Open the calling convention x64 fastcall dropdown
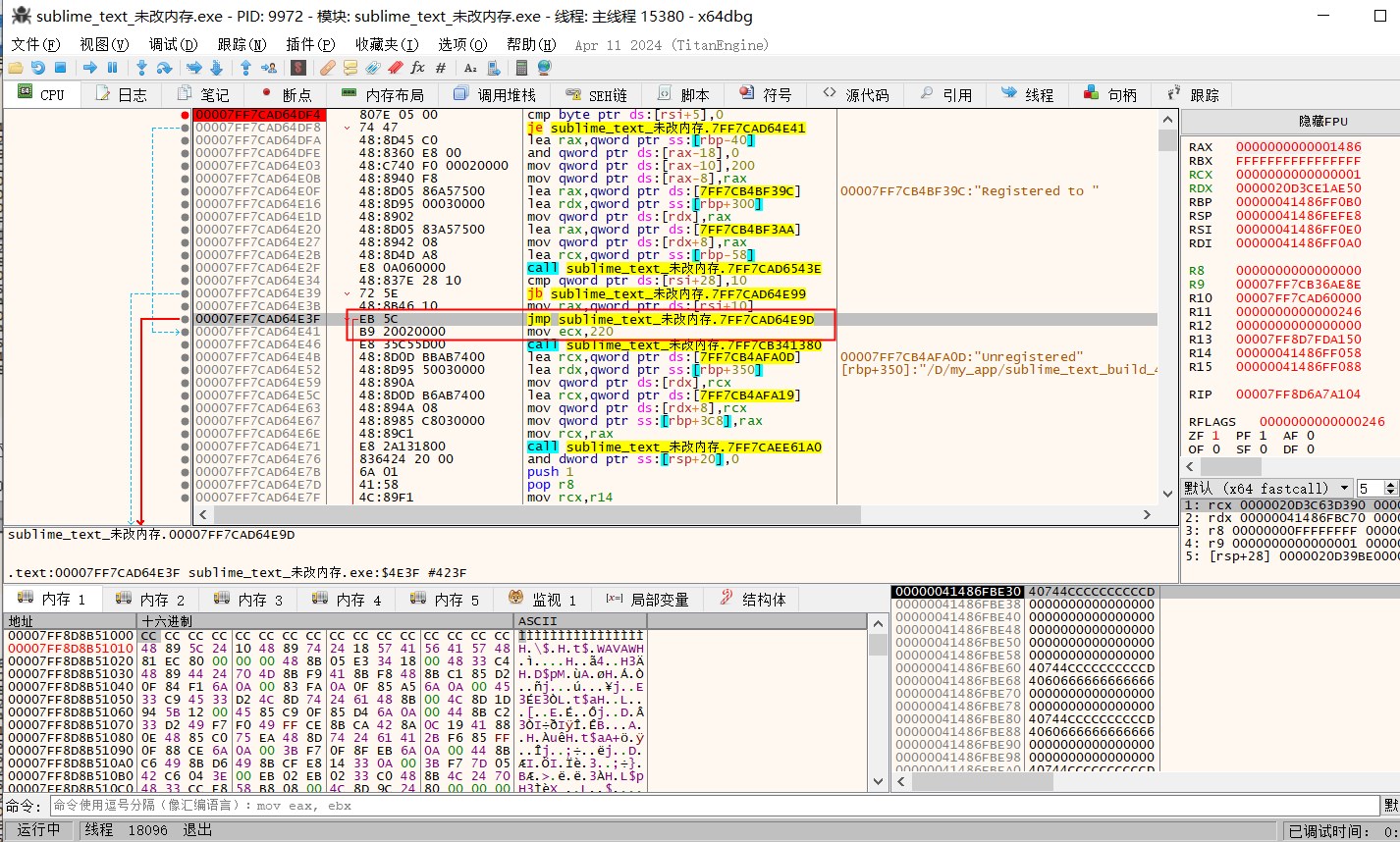The image size is (1400, 842). coord(1267,488)
